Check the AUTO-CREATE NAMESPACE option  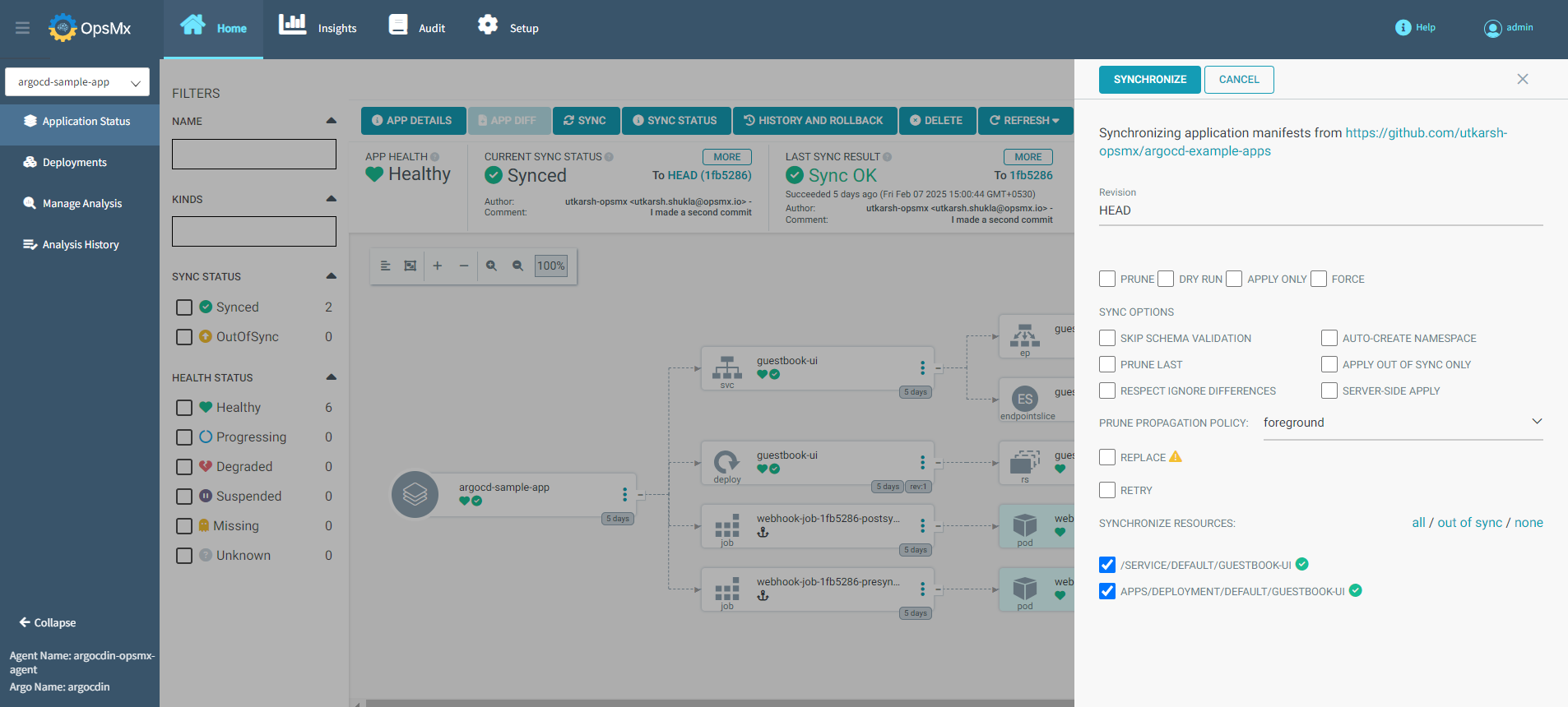coord(1329,338)
